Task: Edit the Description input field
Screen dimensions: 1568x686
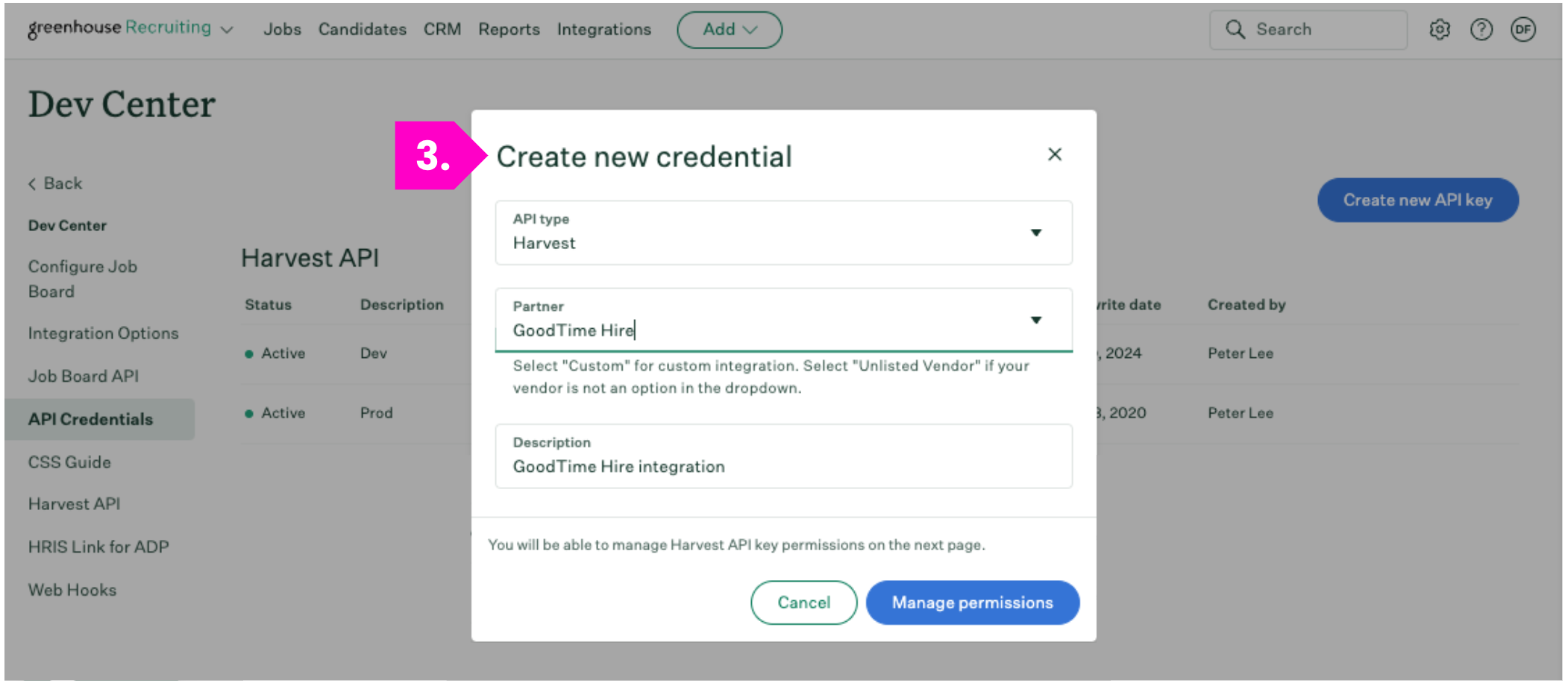Action: [783, 466]
